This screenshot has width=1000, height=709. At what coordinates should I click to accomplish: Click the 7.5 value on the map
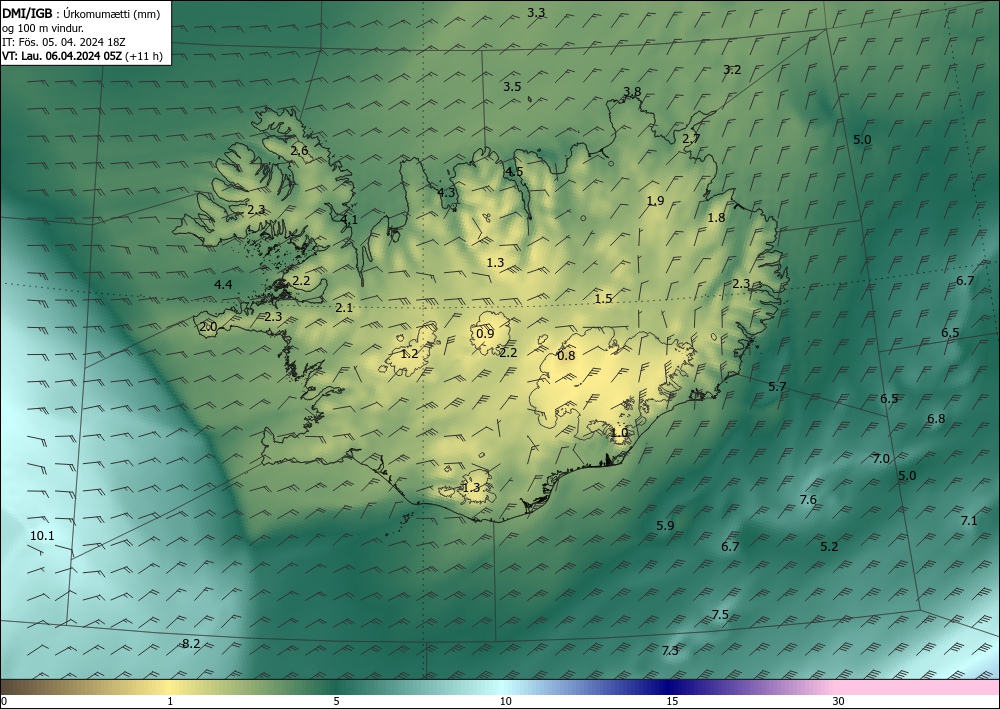(720, 615)
